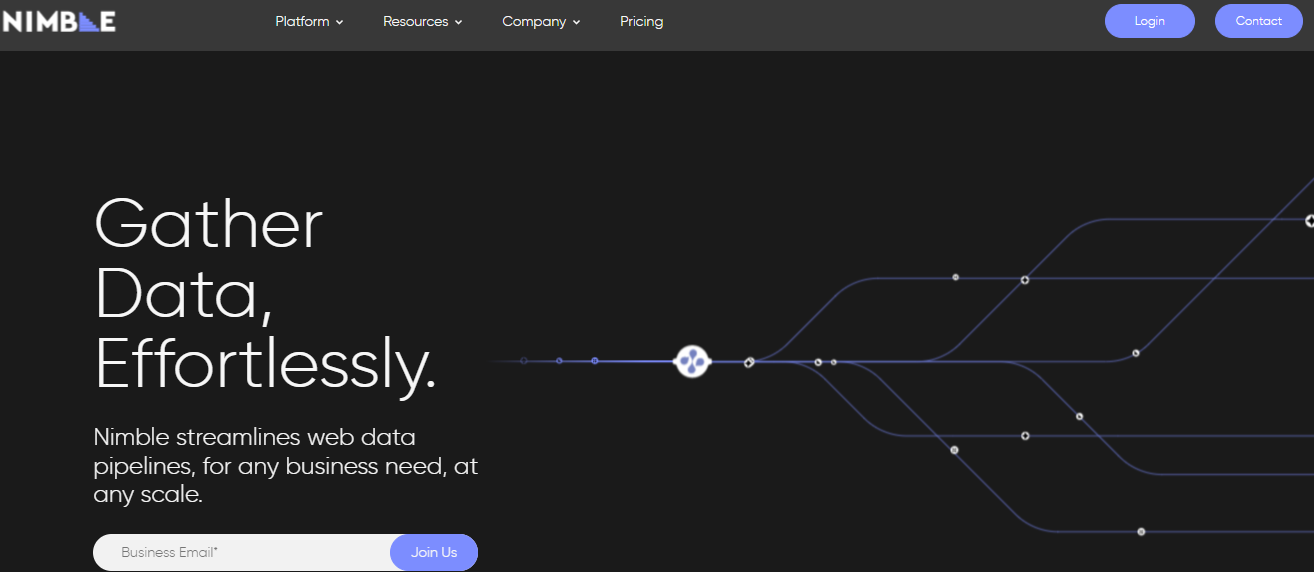Select the Platform menu label
The height and width of the screenshot is (572, 1314).
pos(302,21)
